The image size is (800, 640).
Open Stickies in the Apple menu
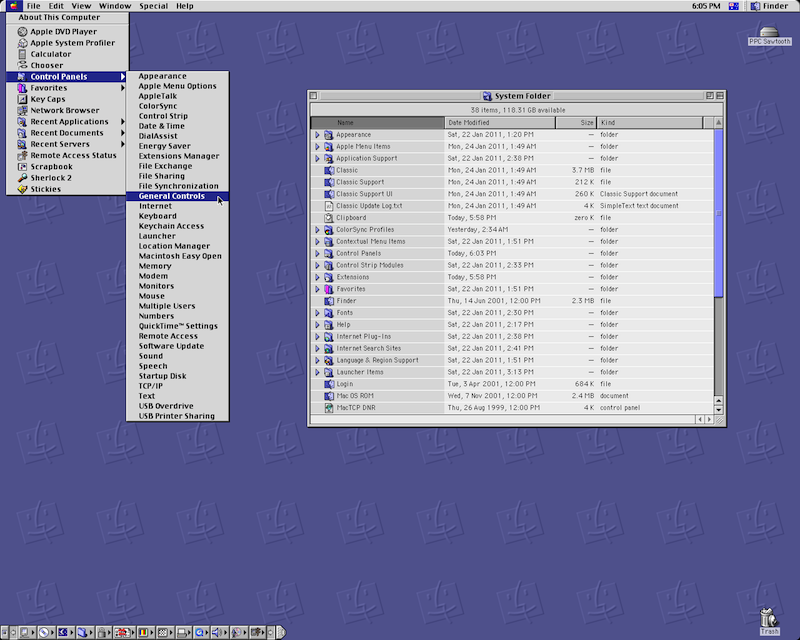[x=45, y=188]
